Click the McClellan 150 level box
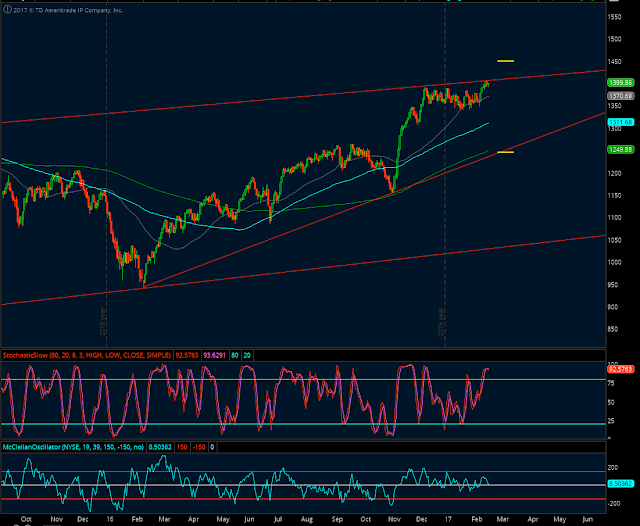The width and height of the screenshot is (640, 526). (x=182, y=447)
